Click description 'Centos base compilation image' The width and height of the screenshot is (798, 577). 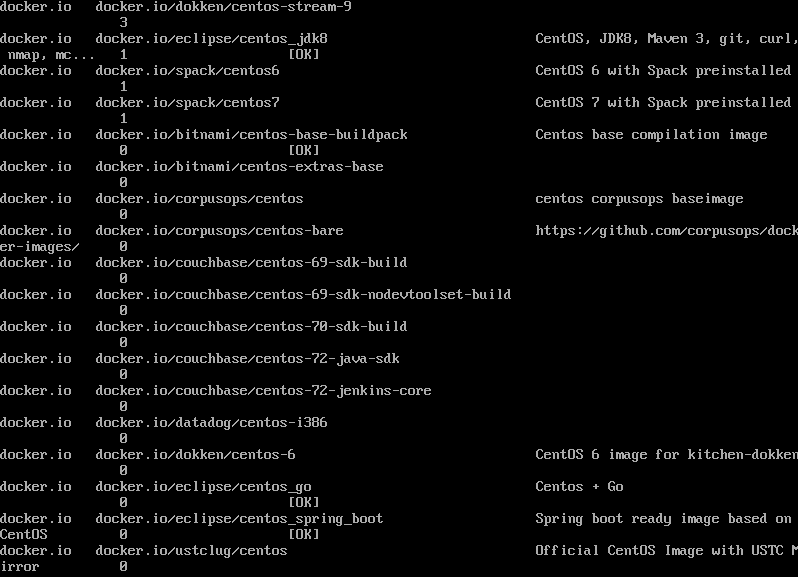(651, 135)
